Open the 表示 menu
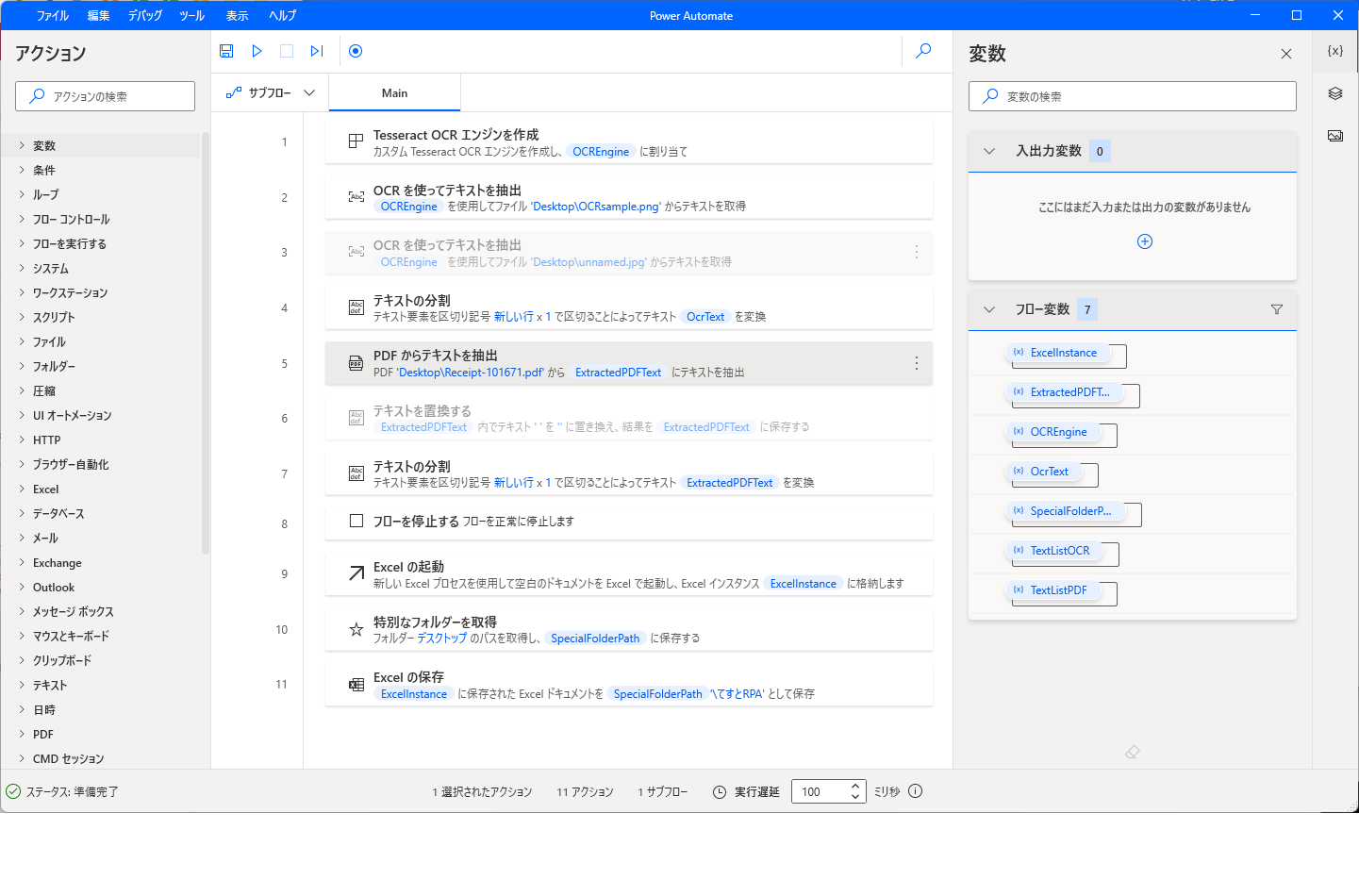 coord(237,15)
